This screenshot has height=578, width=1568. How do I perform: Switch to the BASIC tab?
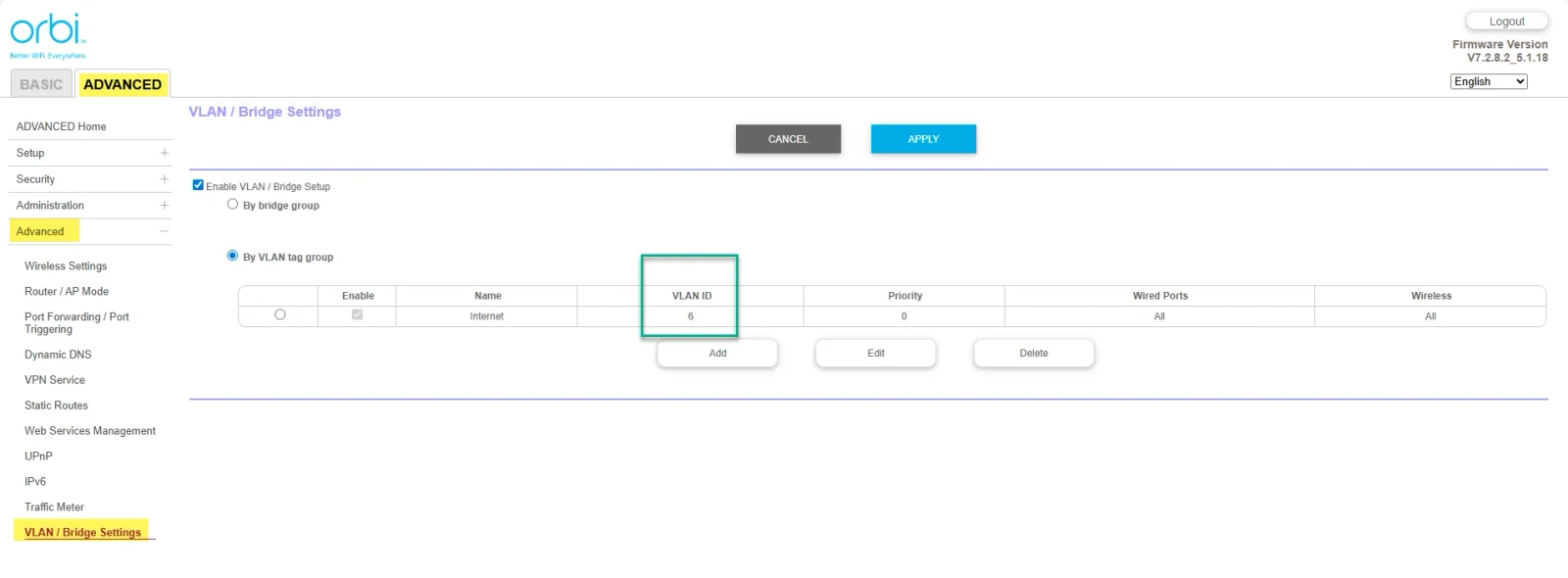click(41, 84)
